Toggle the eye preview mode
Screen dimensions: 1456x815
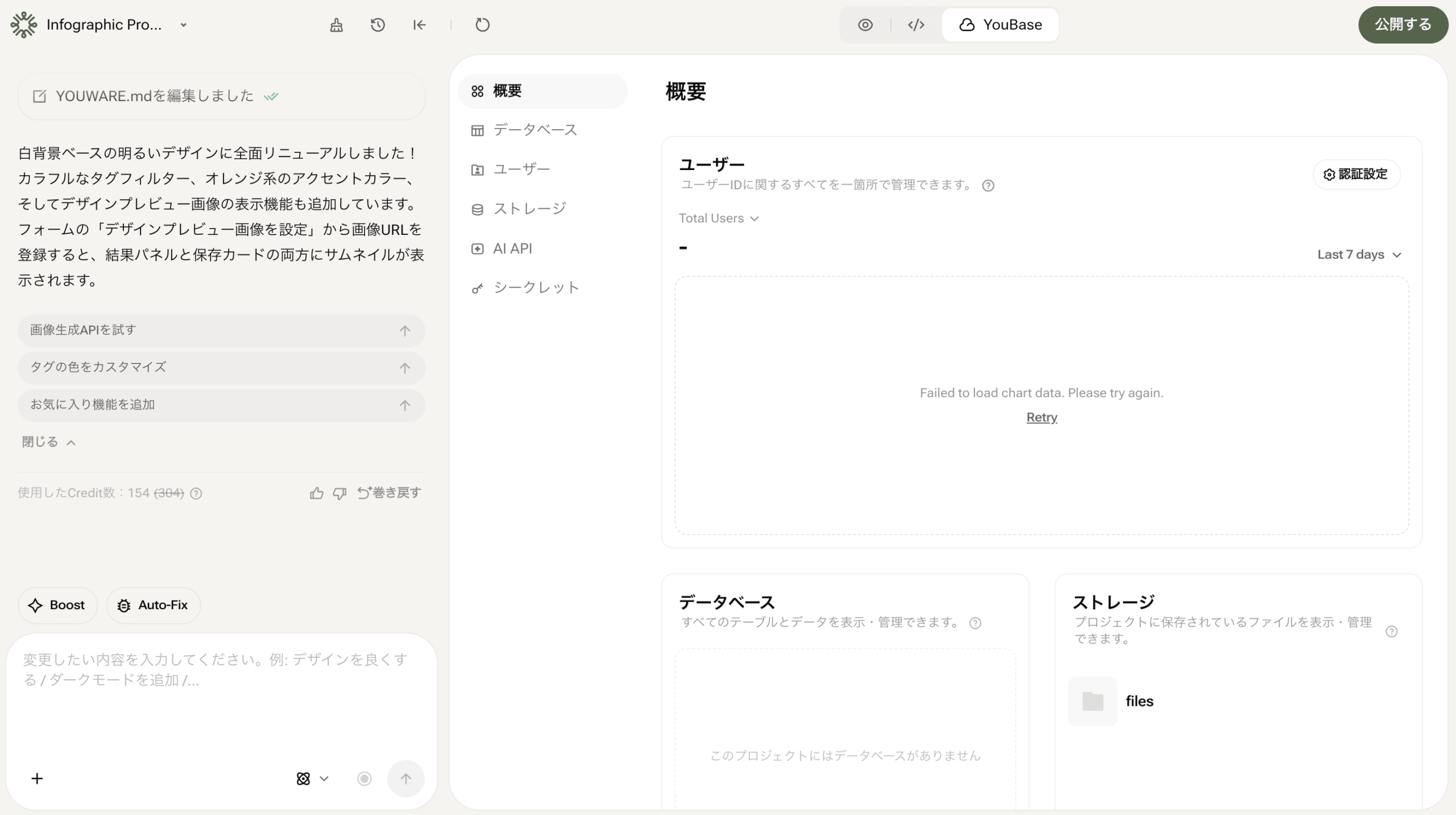click(x=865, y=25)
